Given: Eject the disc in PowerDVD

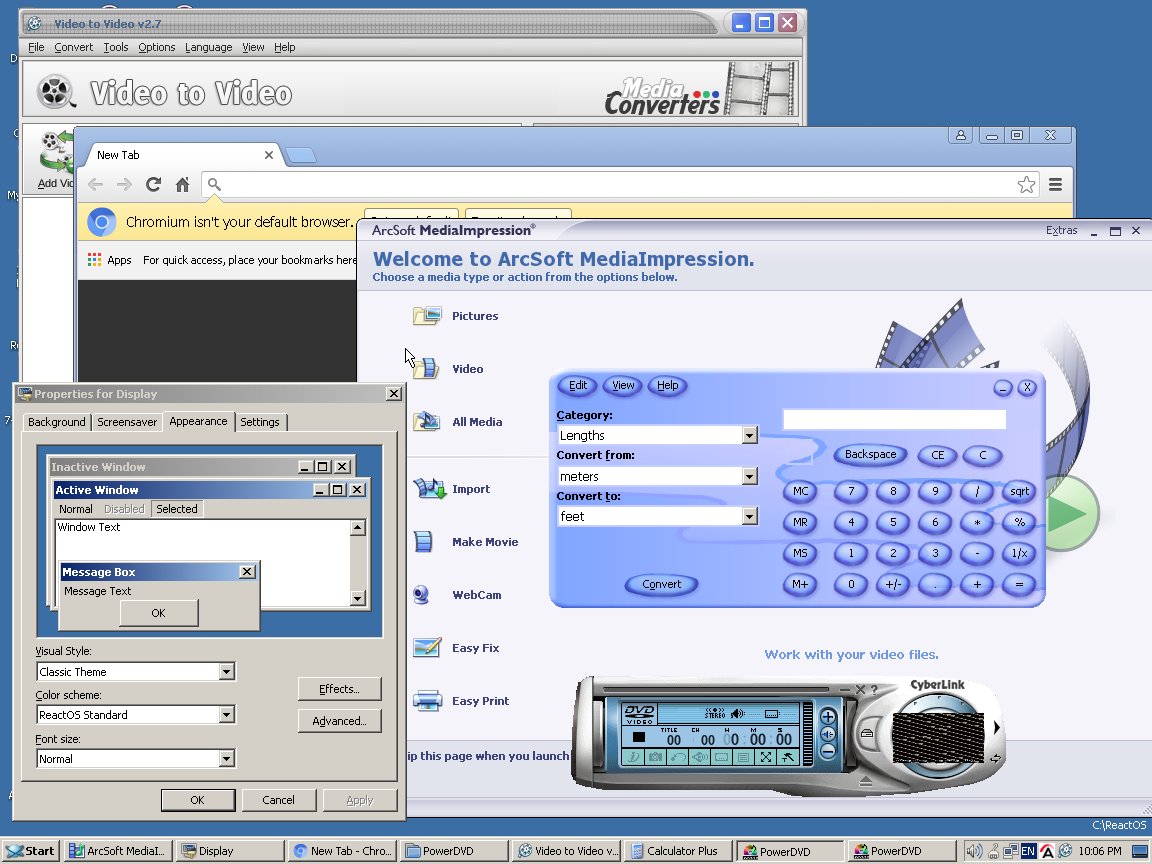Looking at the screenshot, I should [x=865, y=782].
